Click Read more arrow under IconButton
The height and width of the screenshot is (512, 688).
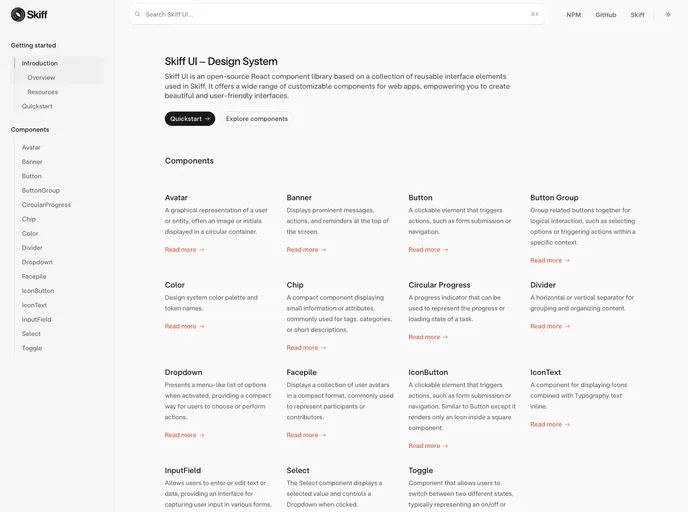click(x=428, y=446)
